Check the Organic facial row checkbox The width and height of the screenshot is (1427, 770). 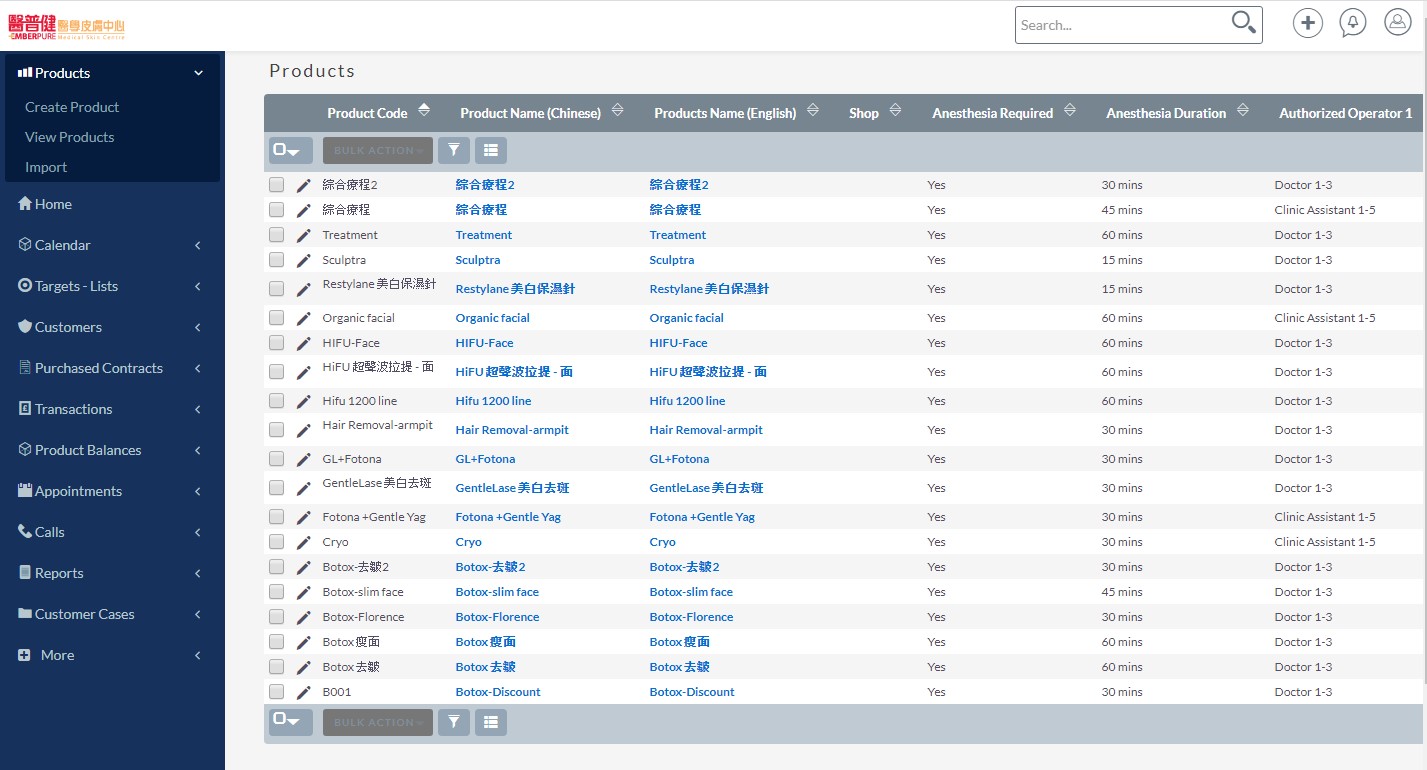(276, 318)
